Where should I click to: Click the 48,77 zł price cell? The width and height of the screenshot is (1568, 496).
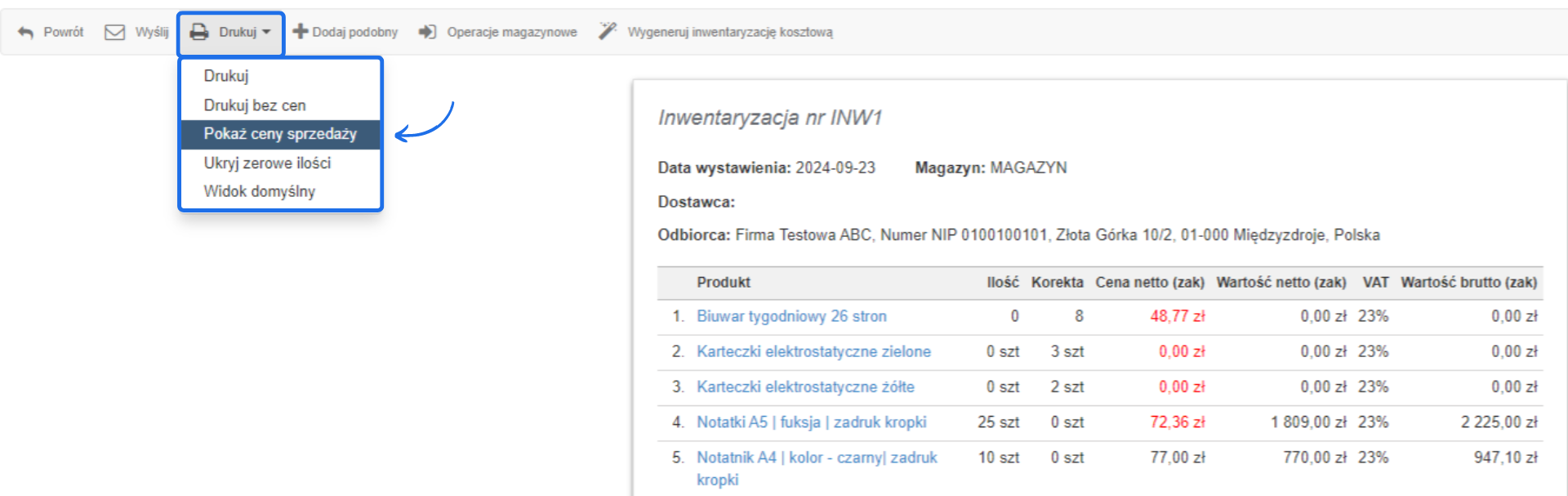tap(1178, 316)
